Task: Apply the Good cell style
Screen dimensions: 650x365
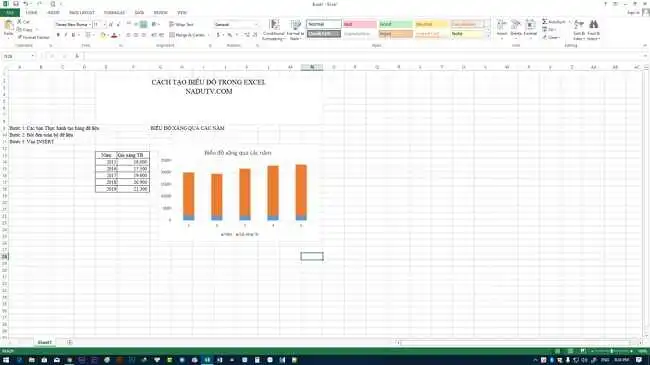Action: tap(395, 24)
